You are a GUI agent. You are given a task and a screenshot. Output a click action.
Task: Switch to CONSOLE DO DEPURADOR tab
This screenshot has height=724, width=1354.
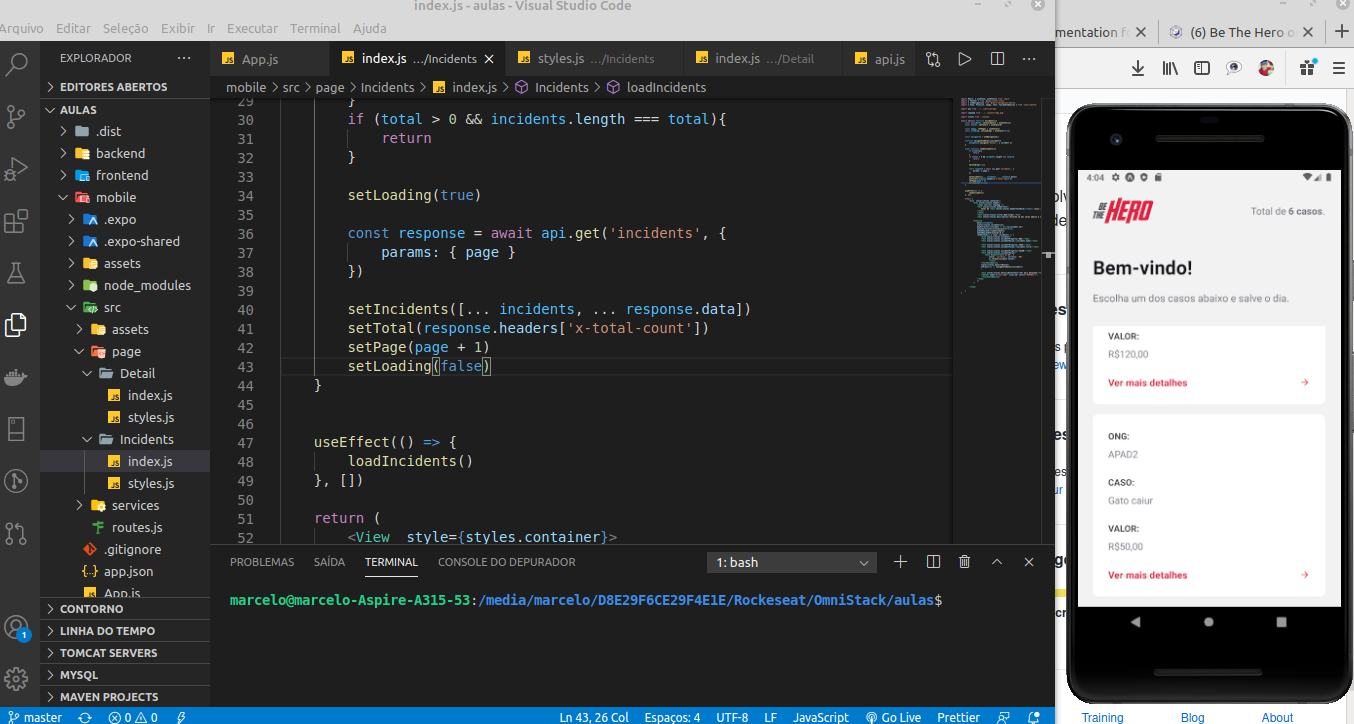click(507, 562)
